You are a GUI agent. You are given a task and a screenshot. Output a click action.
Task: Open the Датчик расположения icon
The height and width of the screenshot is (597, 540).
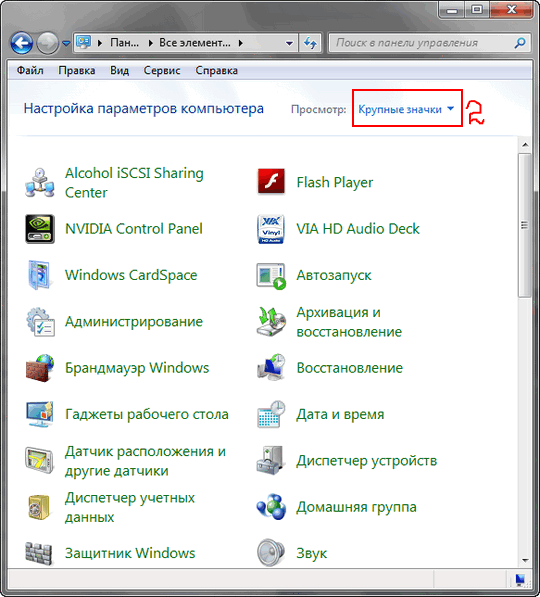click(x=40, y=461)
